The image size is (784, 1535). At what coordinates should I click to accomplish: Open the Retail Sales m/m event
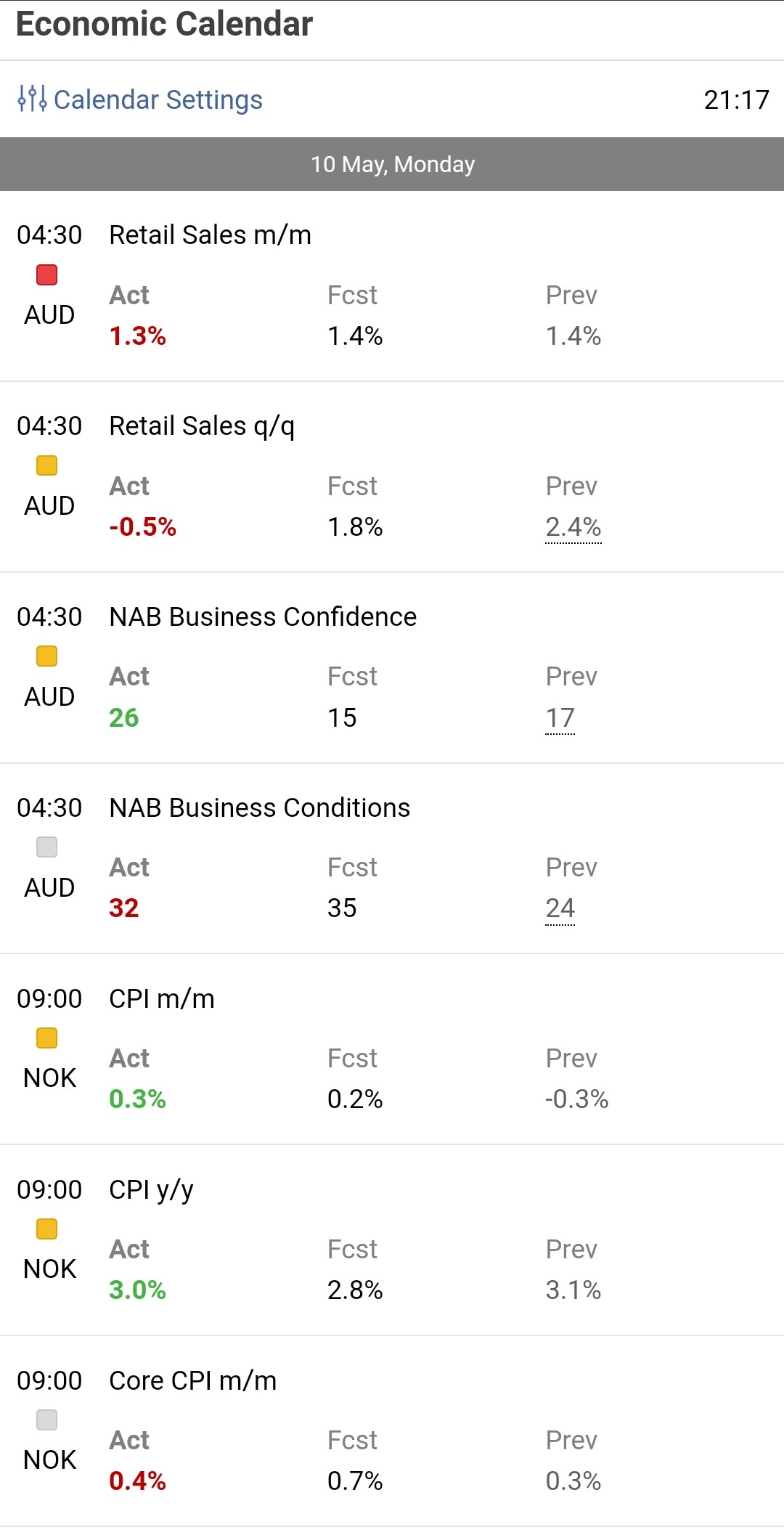pyautogui.click(x=210, y=235)
